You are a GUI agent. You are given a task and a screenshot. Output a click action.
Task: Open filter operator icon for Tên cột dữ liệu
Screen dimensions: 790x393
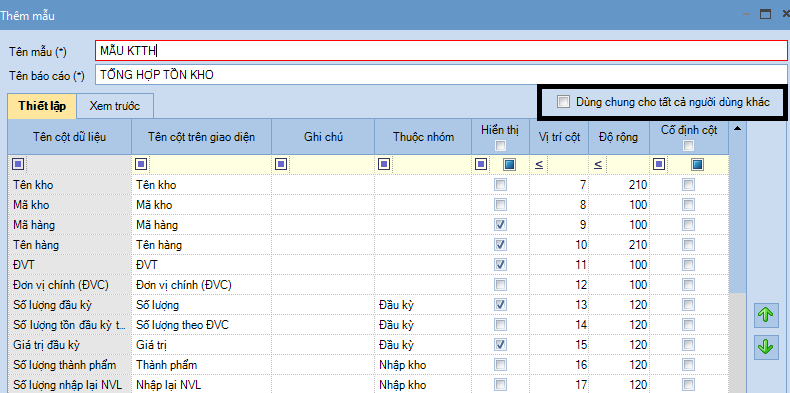[18, 164]
